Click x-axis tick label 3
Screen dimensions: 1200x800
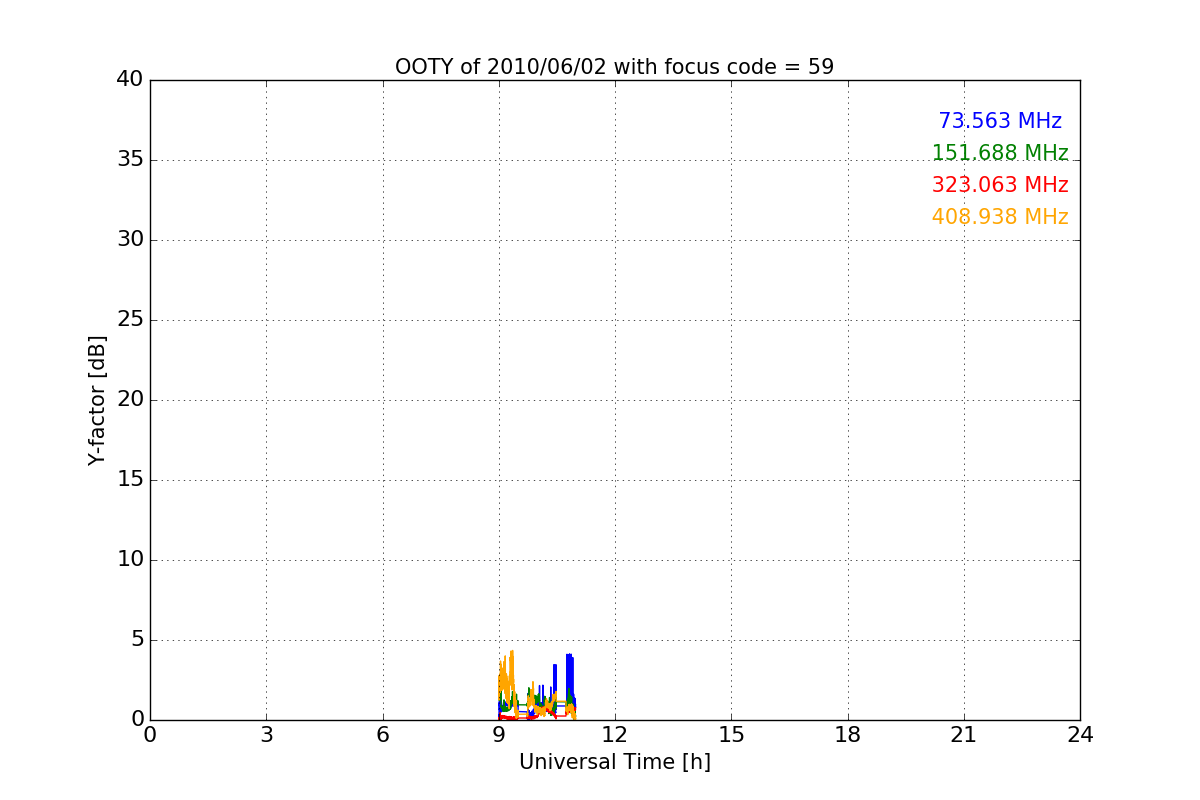click(x=266, y=735)
